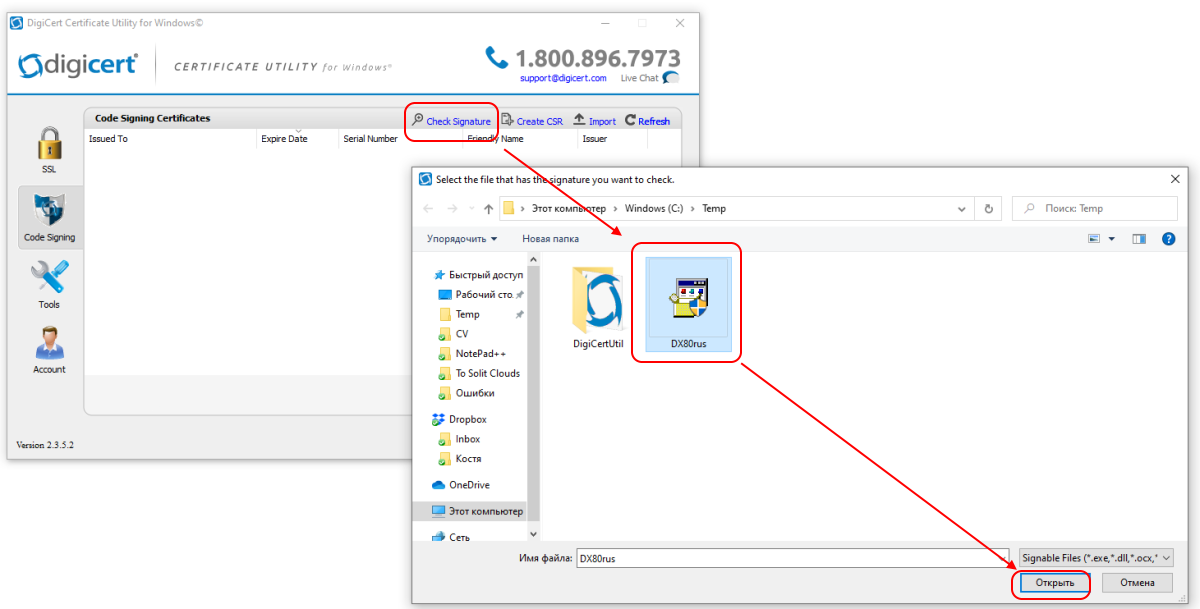This screenshot has width=1200, height=609.
Task: Open the Account section
Action: coord(49,350)
